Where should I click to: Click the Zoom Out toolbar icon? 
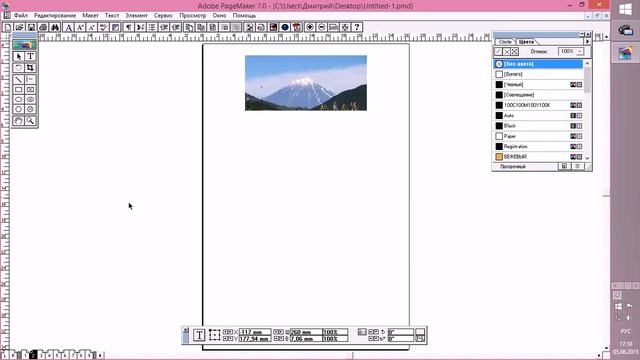322,27
